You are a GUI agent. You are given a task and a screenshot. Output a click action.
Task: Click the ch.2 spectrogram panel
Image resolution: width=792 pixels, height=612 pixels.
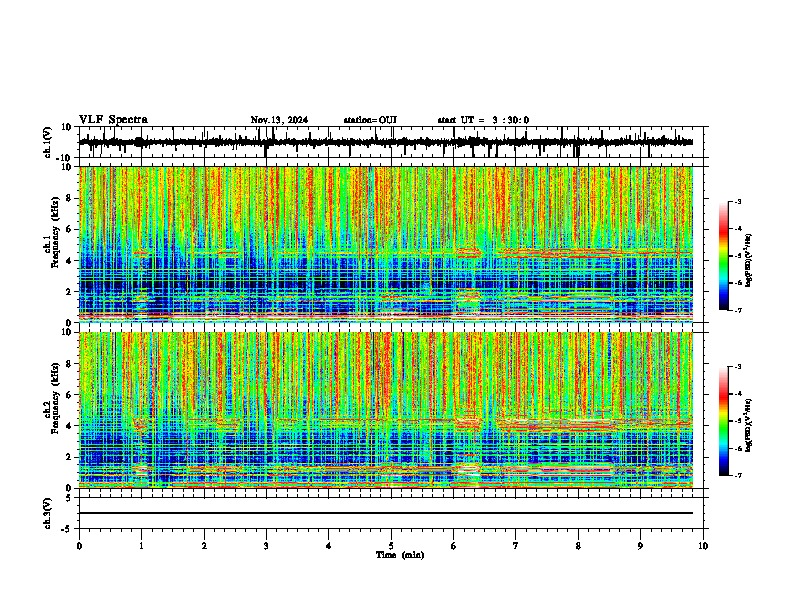tap(386, 410)
